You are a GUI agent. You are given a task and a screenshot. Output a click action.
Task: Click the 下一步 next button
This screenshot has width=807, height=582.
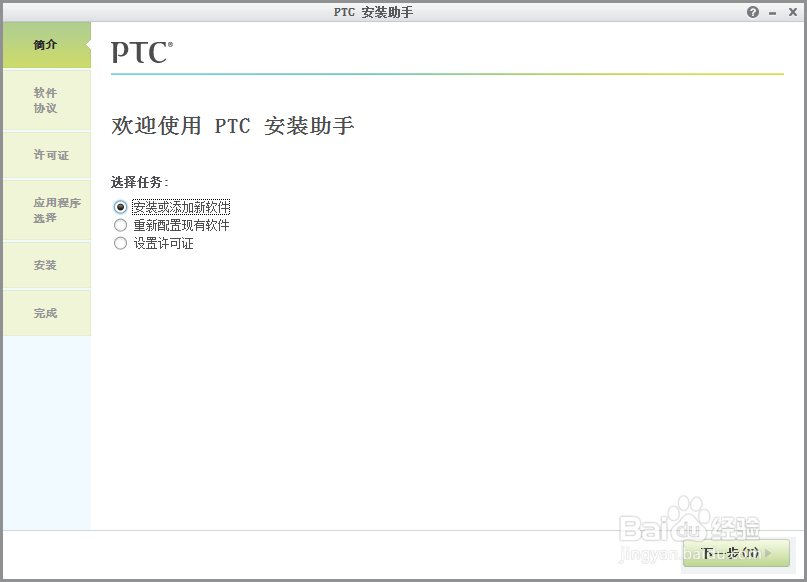[x=736, y=553]
